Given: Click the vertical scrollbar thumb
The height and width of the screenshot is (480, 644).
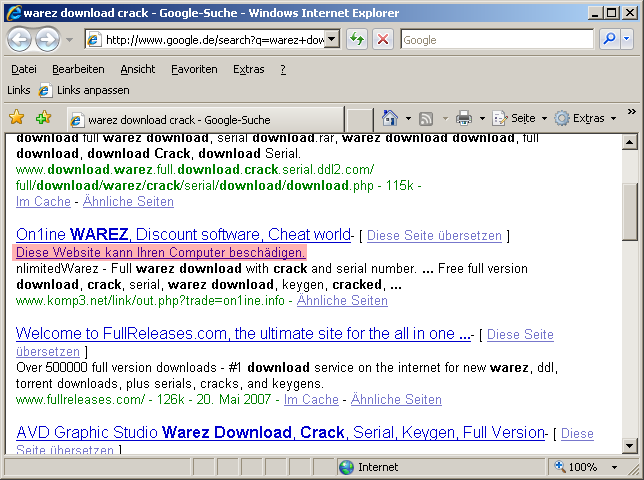Looking at the screenshot, I should 629,212.
